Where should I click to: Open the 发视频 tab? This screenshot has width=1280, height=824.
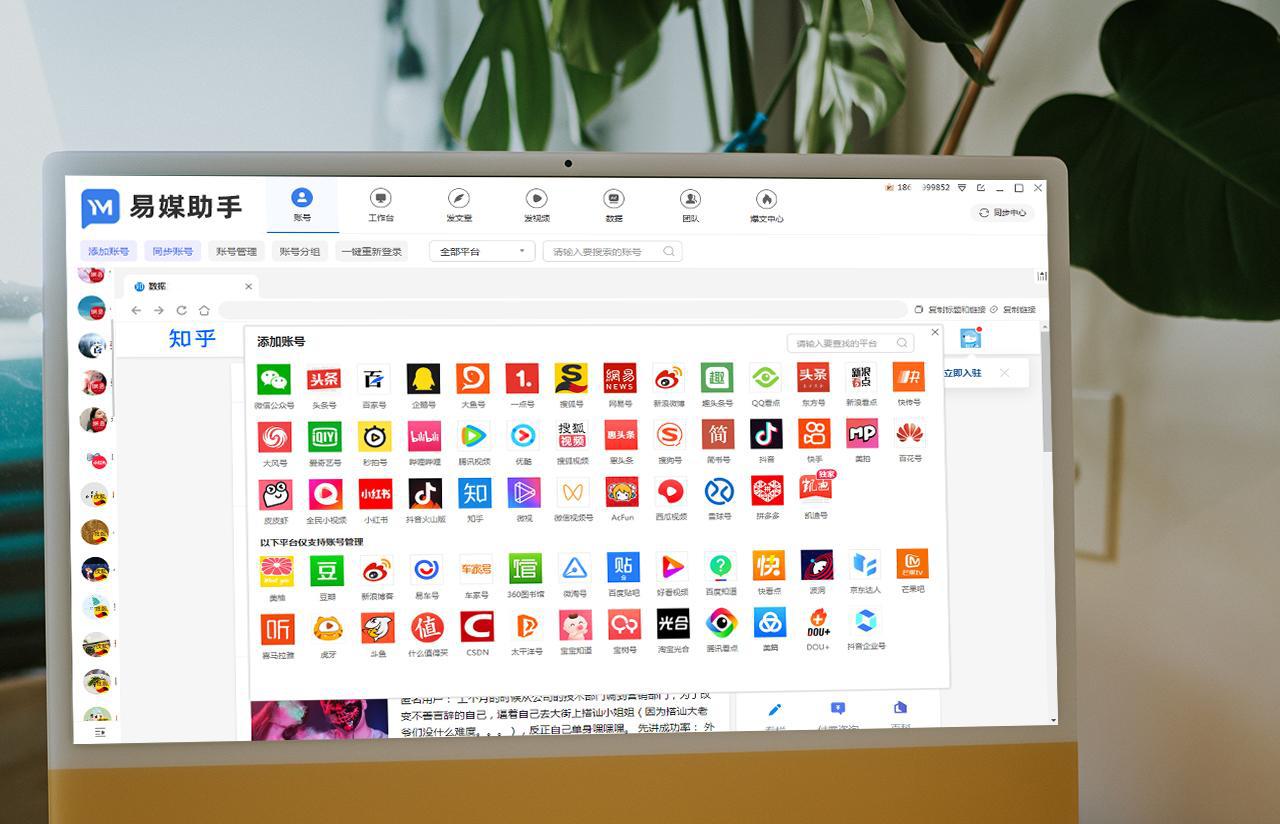[536, 205]
